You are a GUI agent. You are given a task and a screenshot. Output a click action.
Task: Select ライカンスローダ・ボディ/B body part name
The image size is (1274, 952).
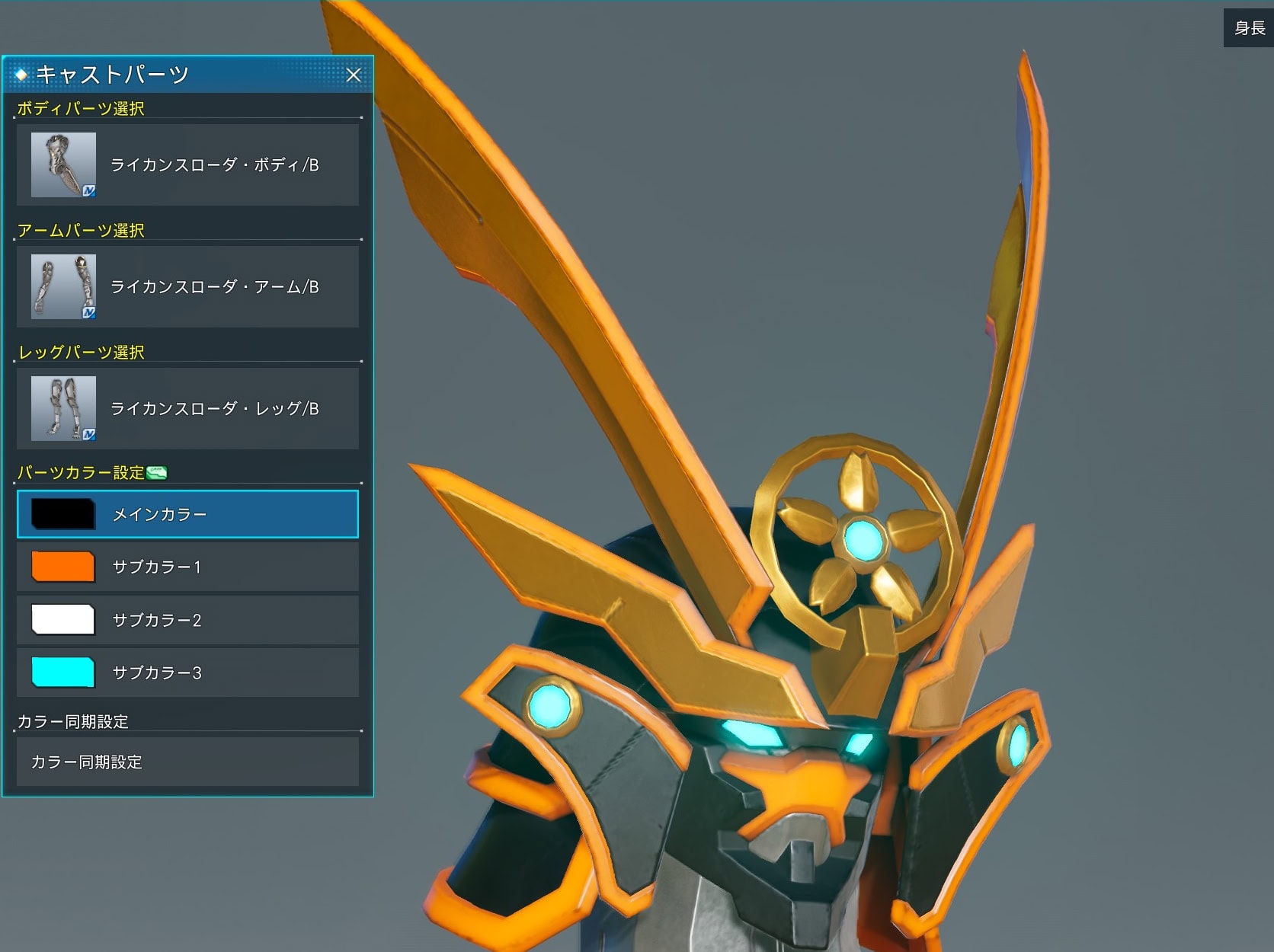[214, 165]
